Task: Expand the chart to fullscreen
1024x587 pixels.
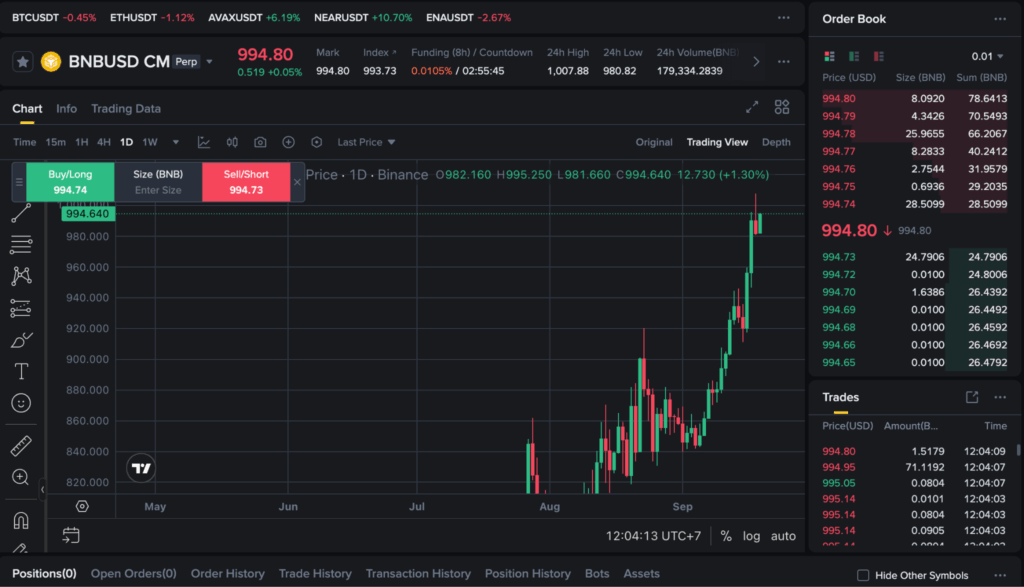Action: 752,108
